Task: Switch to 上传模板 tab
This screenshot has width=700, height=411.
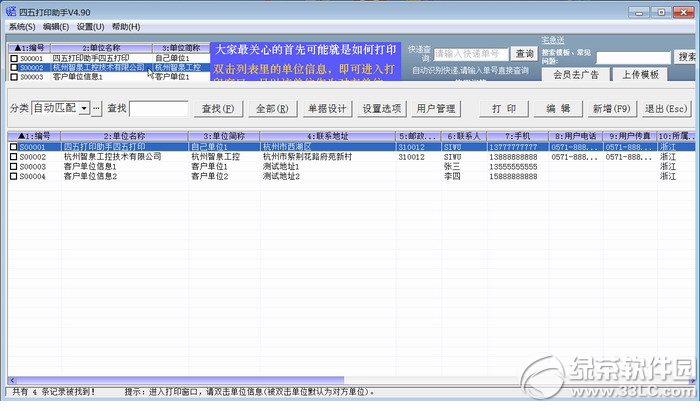Action: tap(641, 75)
